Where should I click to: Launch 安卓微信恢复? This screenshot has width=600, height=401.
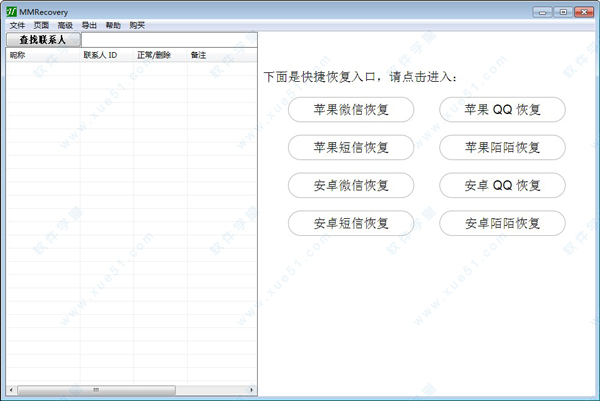point(351,185)
